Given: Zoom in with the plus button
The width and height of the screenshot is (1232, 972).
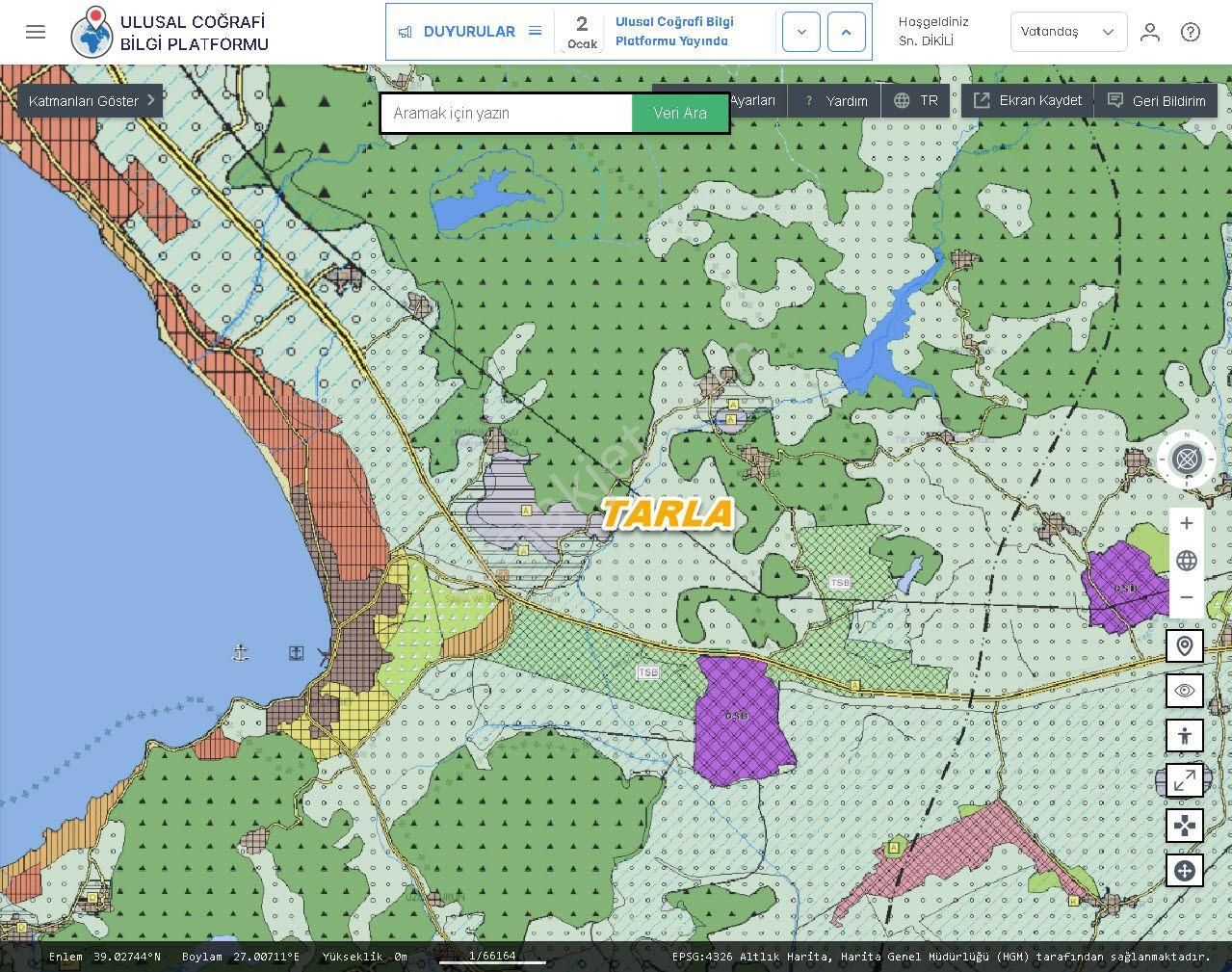Looking at the screenshot, I should point(1186,523).
